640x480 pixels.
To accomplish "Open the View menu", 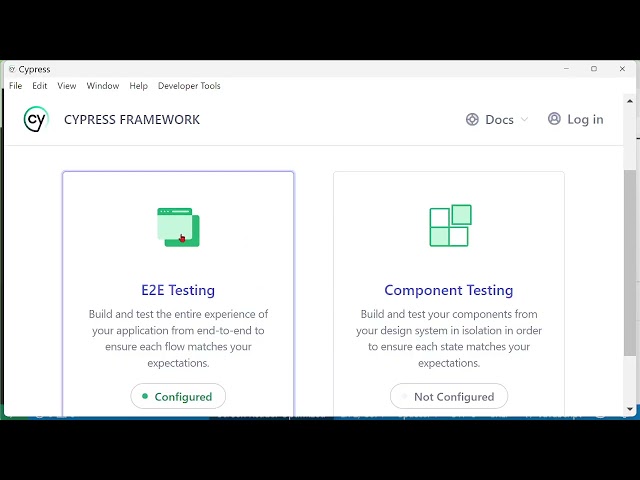I will point(67,86).
